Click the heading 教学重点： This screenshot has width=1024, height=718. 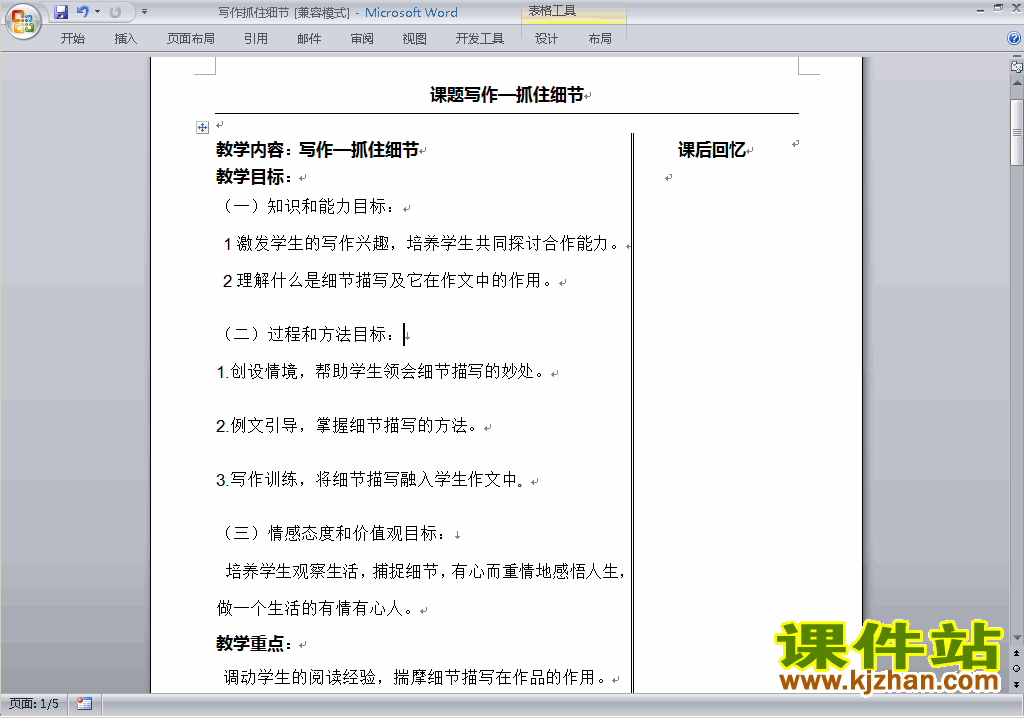255,644
